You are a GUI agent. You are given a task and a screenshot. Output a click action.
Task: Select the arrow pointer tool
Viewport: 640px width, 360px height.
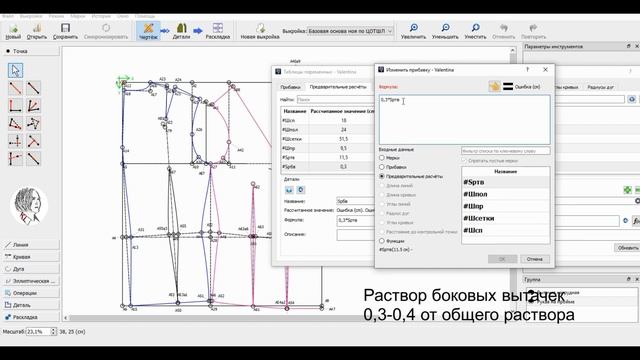[16, 71]
